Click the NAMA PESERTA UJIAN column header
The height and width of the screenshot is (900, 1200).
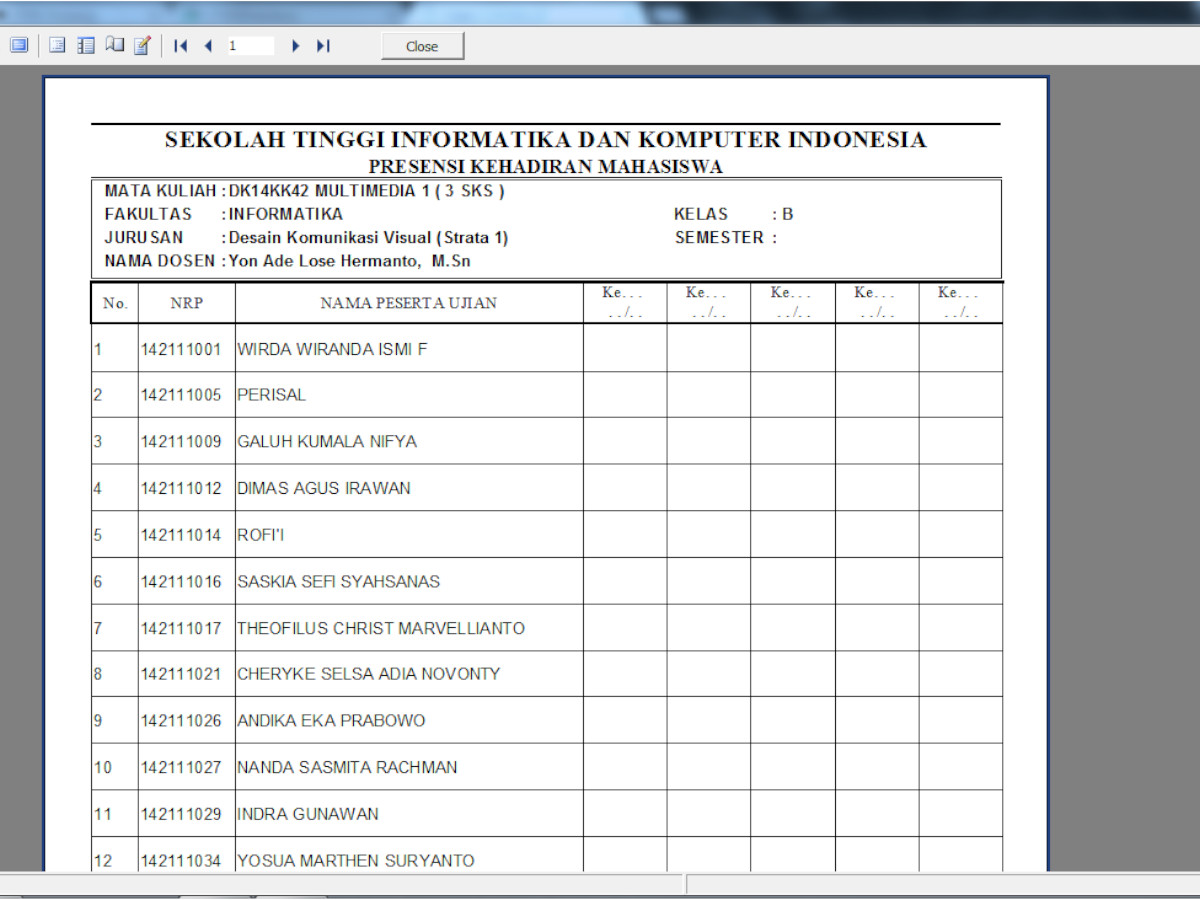pyautogui.click(x=408, y=303)
